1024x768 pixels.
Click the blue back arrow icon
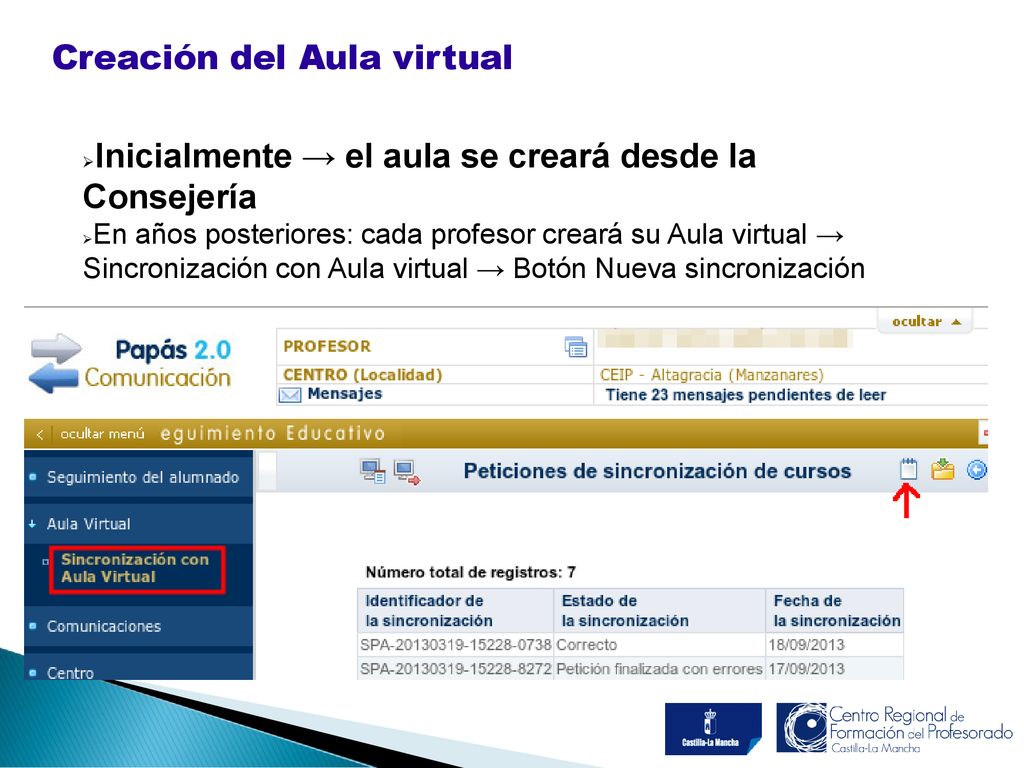977,470
